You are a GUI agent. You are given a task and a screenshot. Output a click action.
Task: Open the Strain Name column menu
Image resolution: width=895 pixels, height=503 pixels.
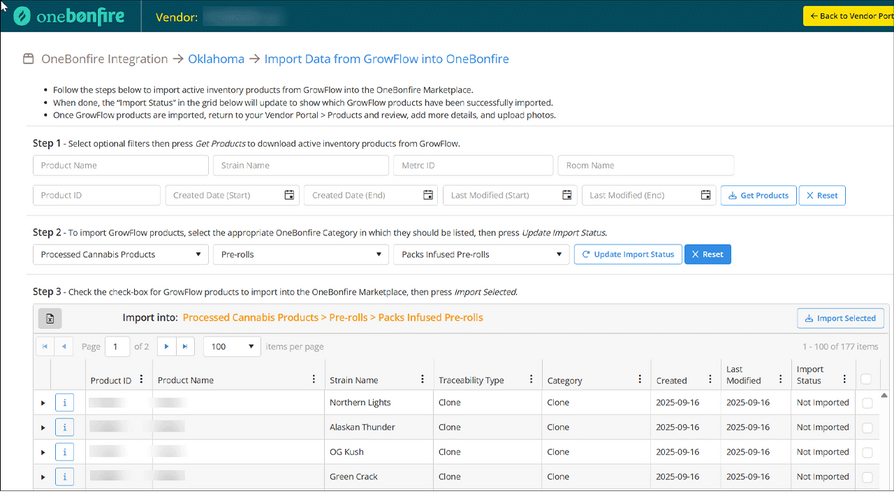click(422, 380)
